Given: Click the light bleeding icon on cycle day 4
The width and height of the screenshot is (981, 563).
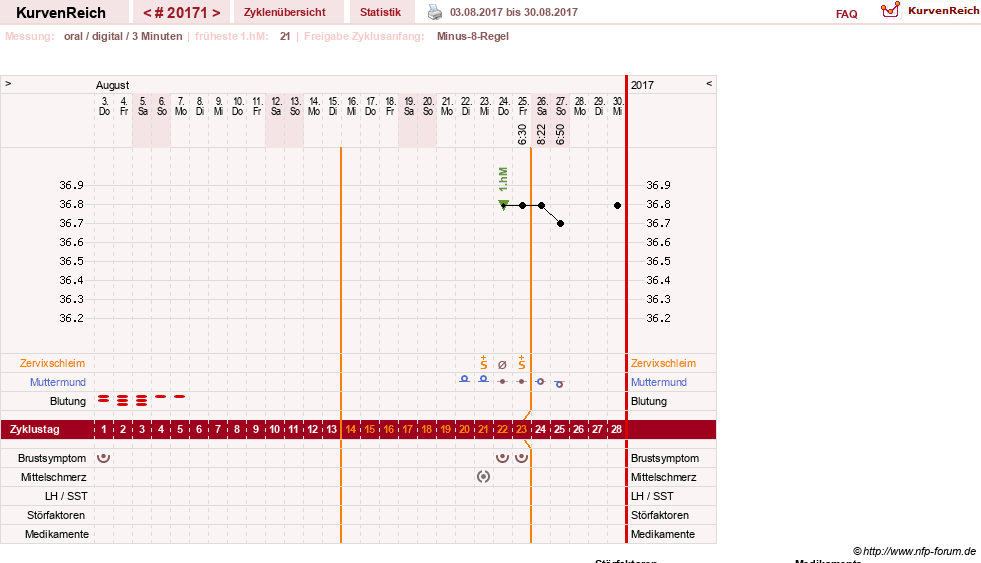Looking at the screenshot, I should 161,397.
